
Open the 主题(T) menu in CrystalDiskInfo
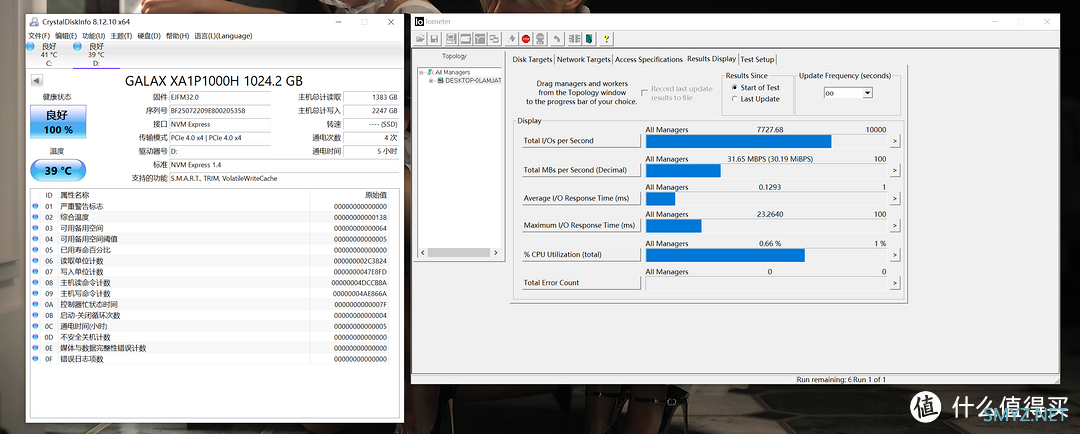(121, 36)
